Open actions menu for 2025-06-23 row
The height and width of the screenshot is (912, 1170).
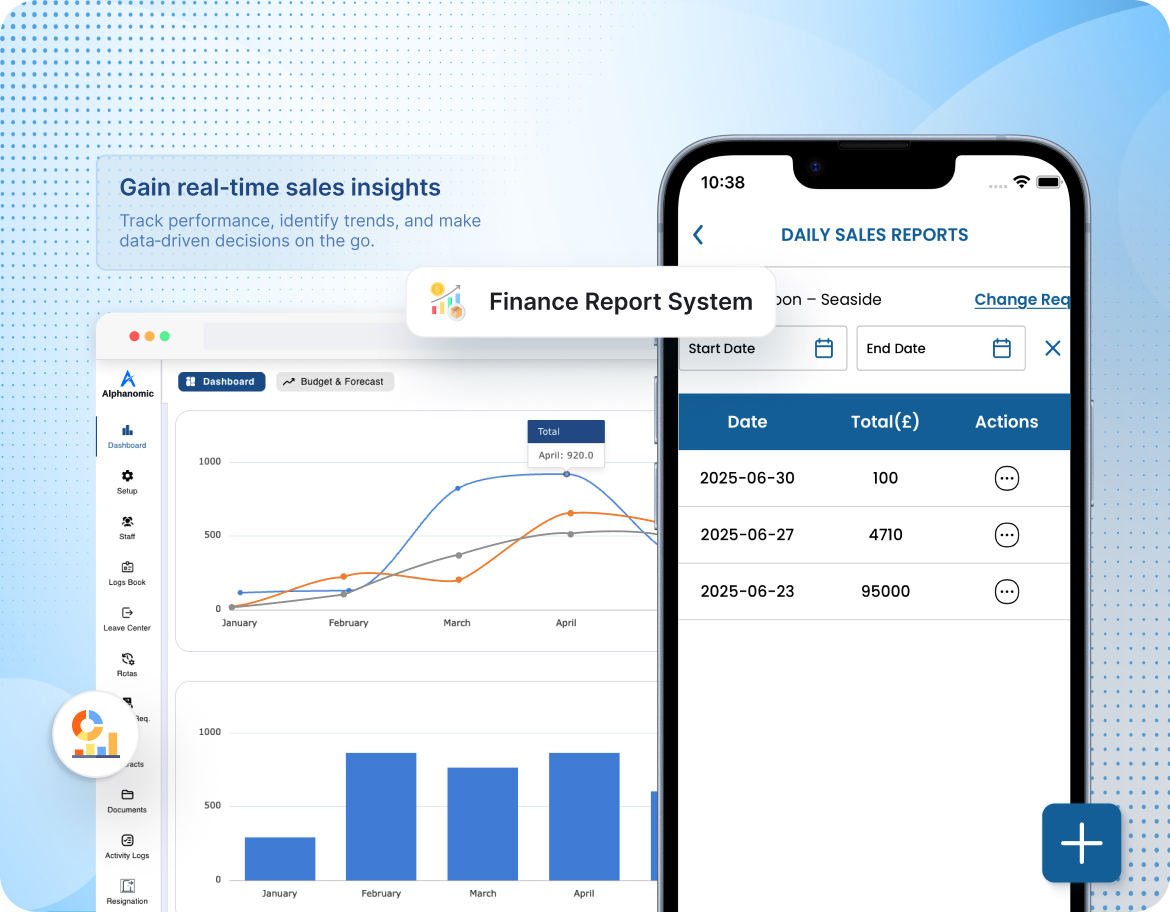1007,592
